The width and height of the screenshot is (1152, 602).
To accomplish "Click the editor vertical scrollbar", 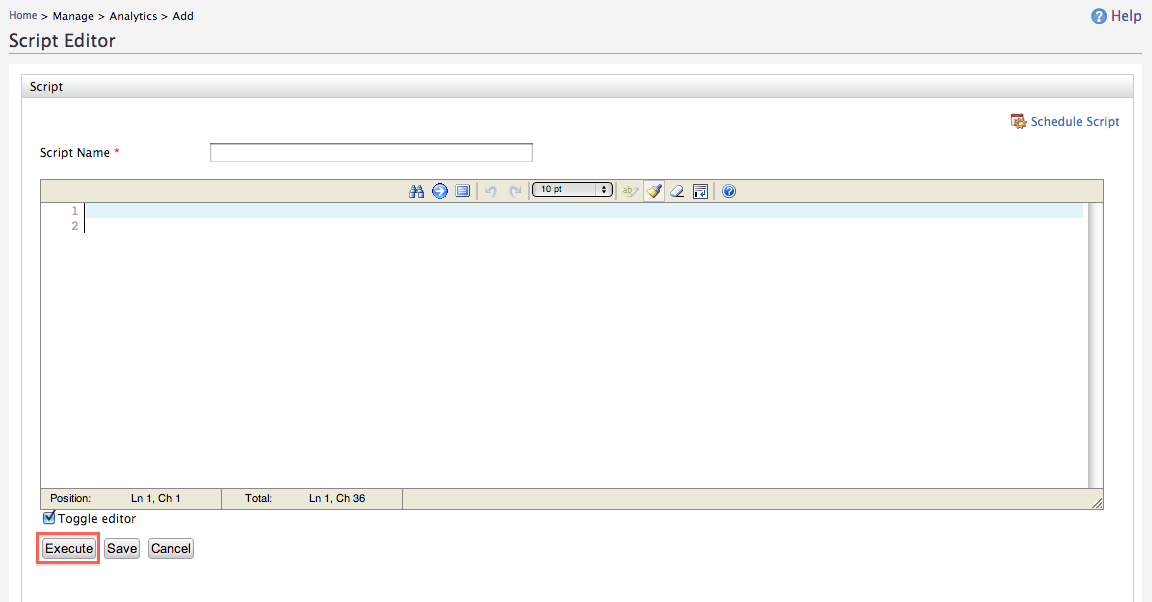I will click(x=1095, y=345).
